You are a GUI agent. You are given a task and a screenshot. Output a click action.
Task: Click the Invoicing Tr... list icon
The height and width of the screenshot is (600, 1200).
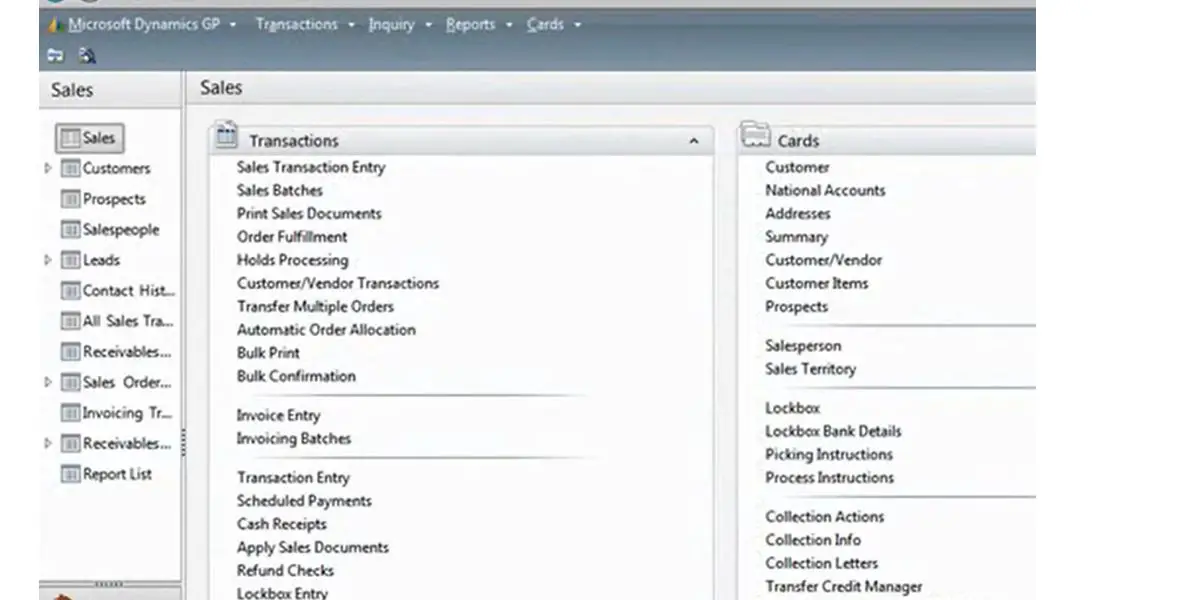[70, 413]
